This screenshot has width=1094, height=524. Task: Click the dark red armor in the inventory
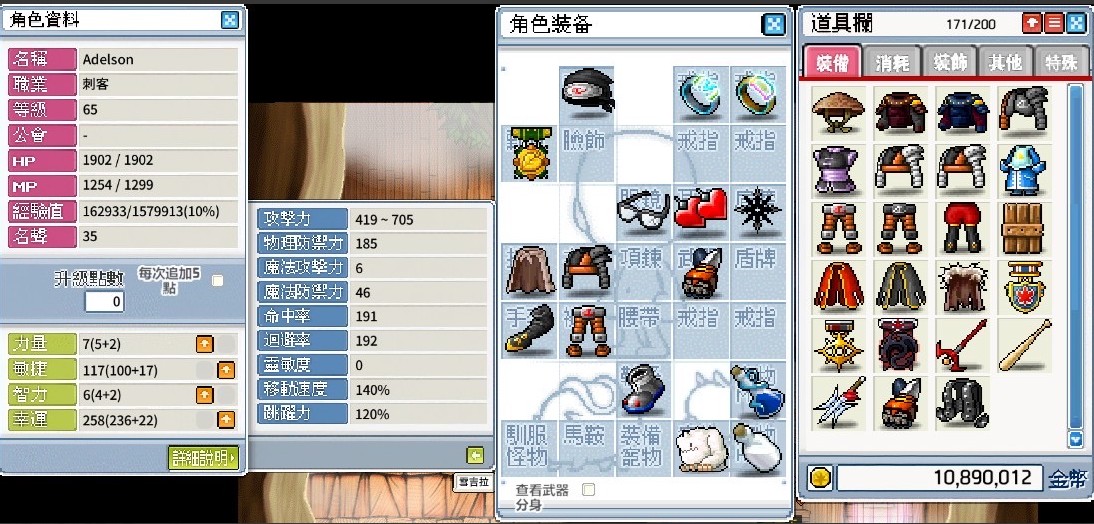pyautogui.click(x=900, y=112)
